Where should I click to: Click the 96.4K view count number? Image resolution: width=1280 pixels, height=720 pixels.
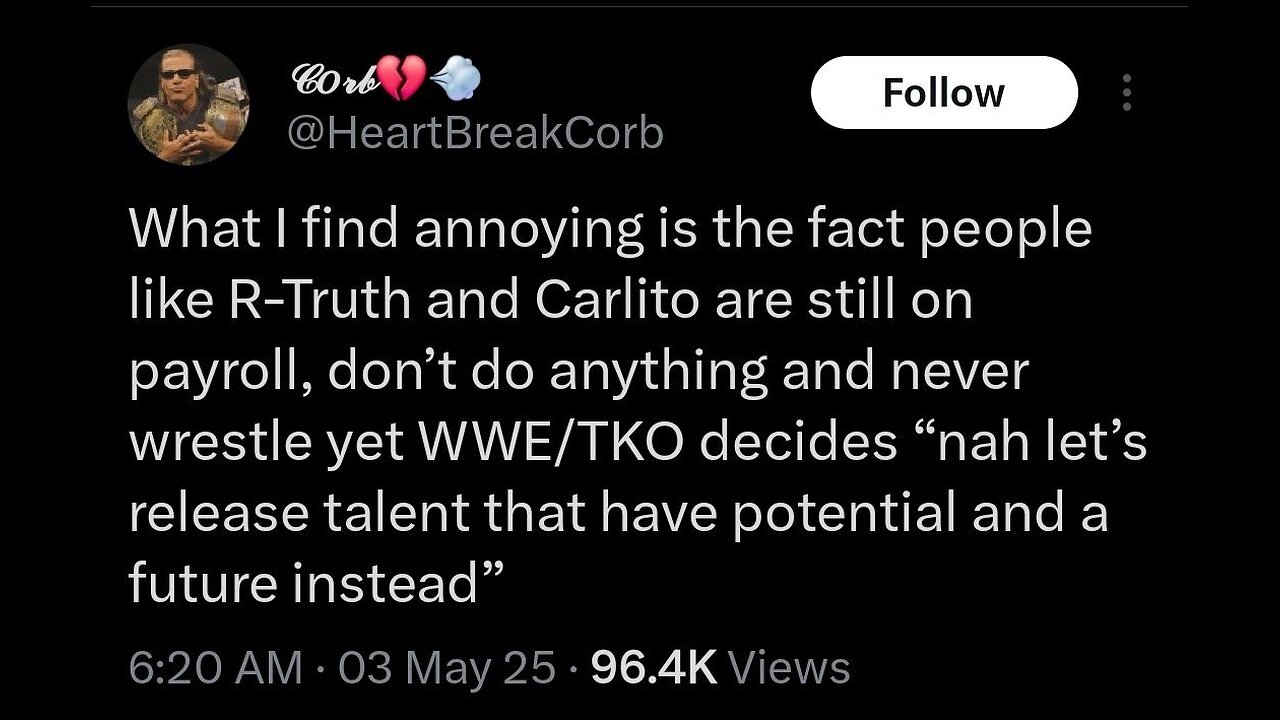click(x=654, y=668)
